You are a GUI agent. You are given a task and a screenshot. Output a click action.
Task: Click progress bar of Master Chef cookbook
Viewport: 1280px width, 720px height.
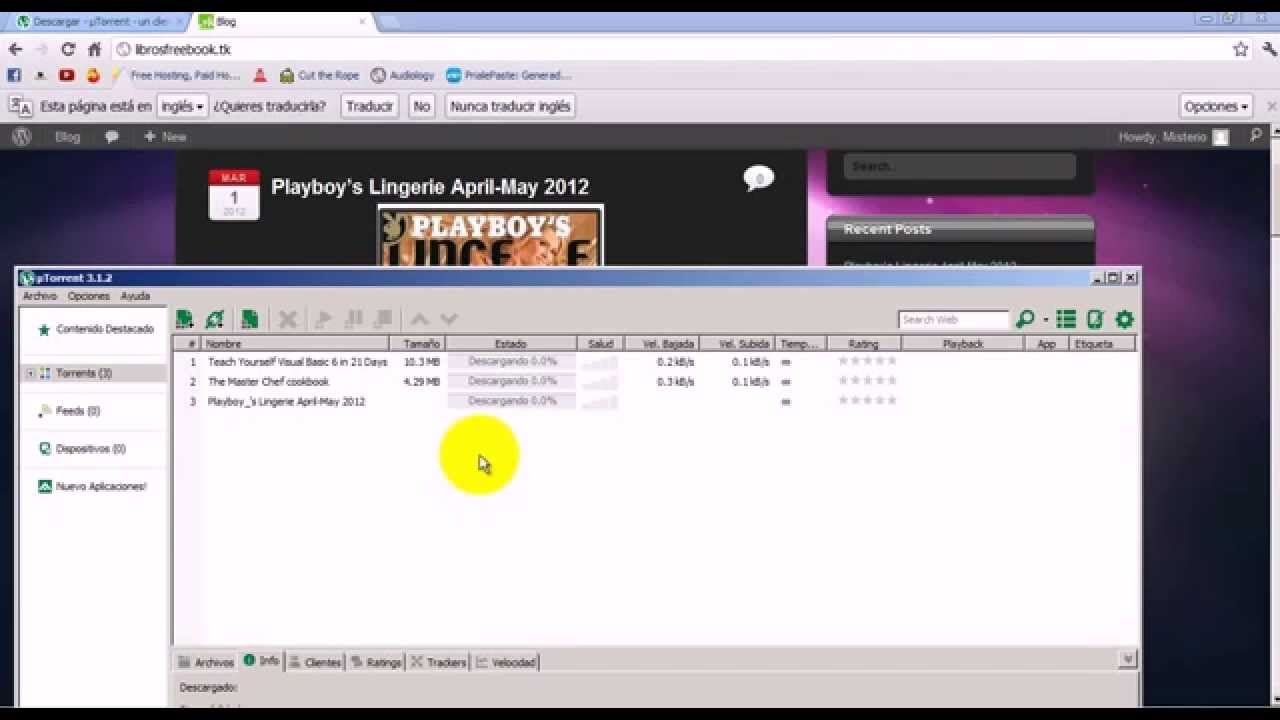[x=512, y=382]
